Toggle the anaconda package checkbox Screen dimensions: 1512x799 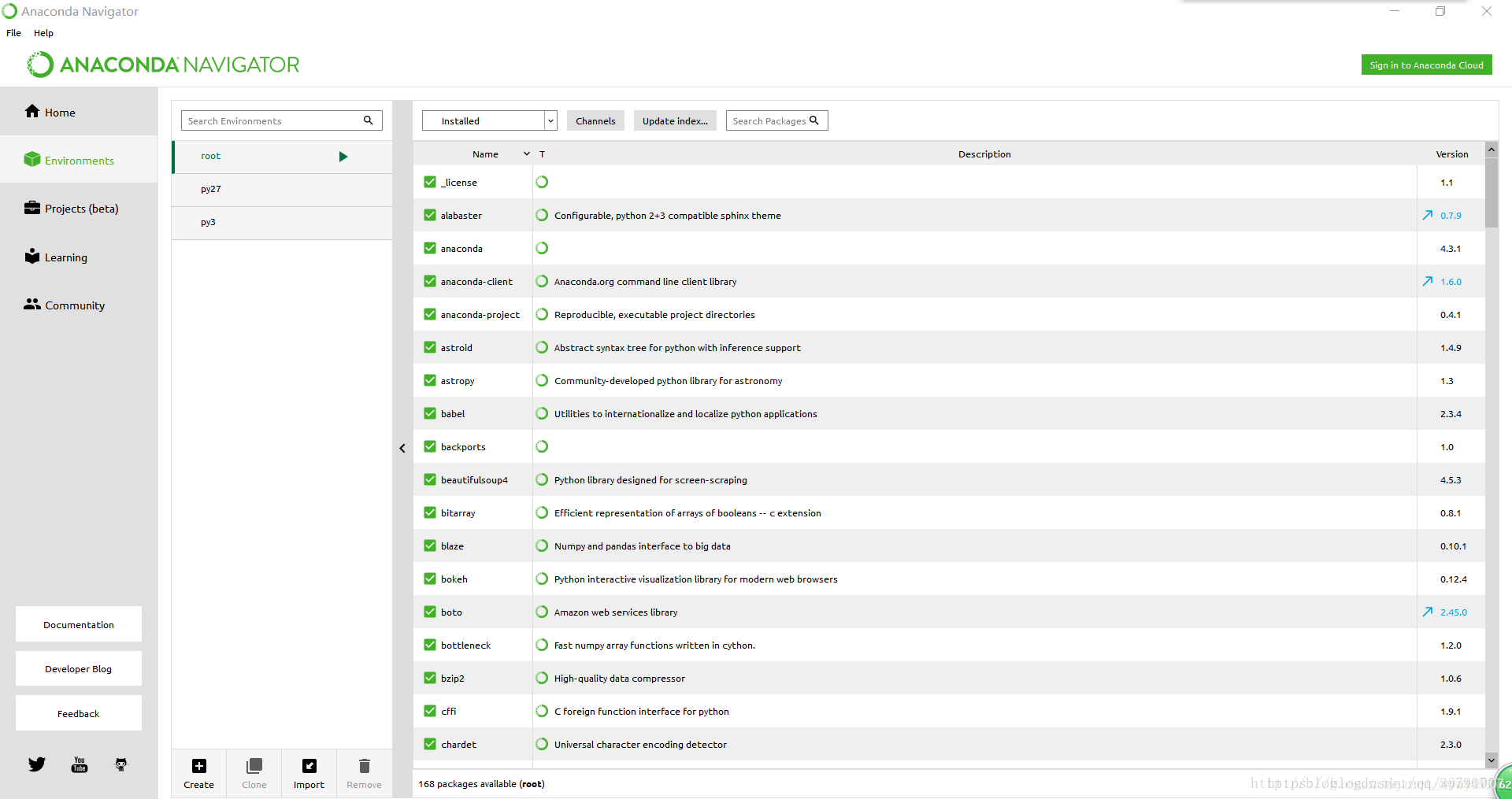(x=430, y=248)
